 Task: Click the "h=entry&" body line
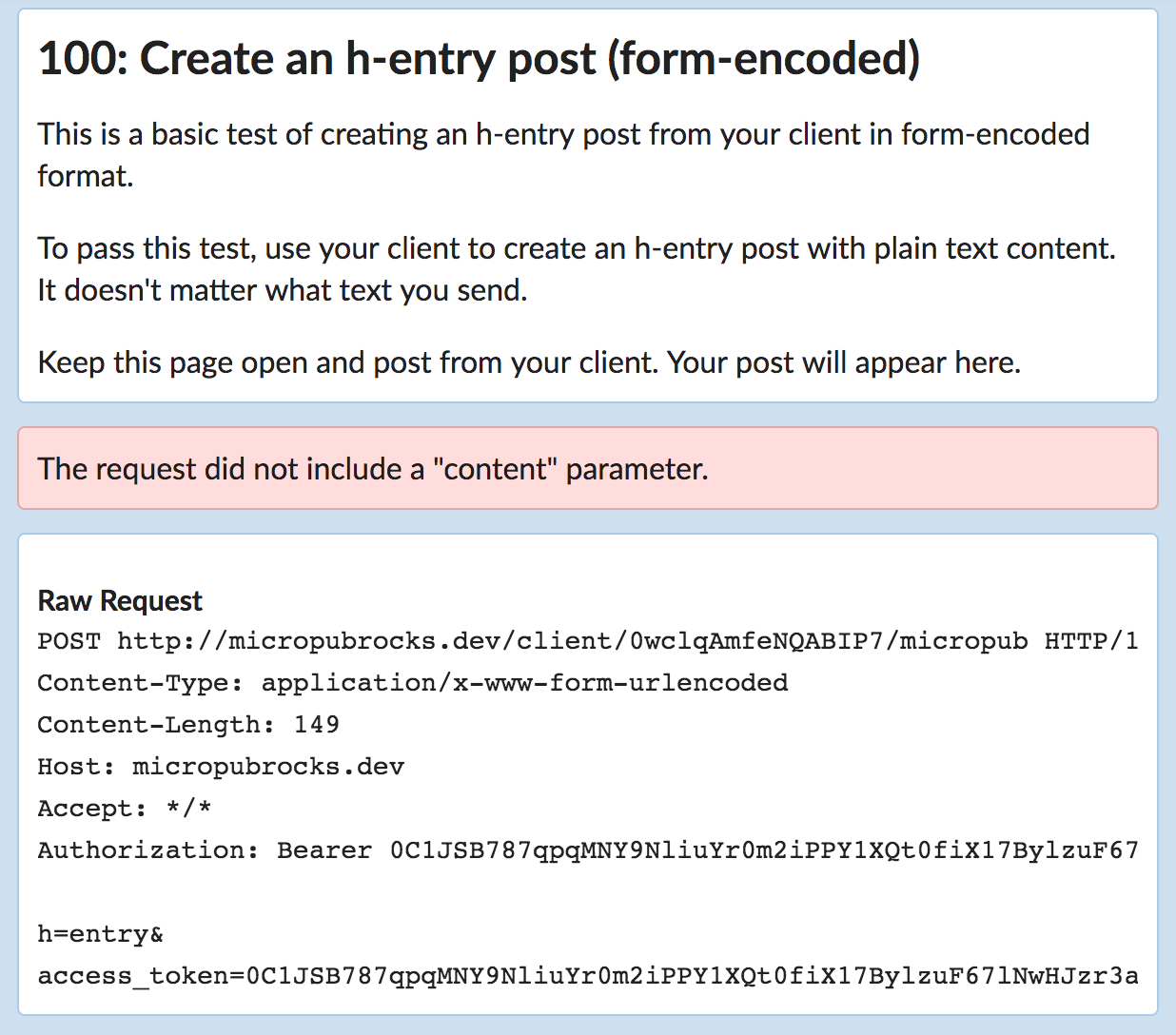pos(101,934)
